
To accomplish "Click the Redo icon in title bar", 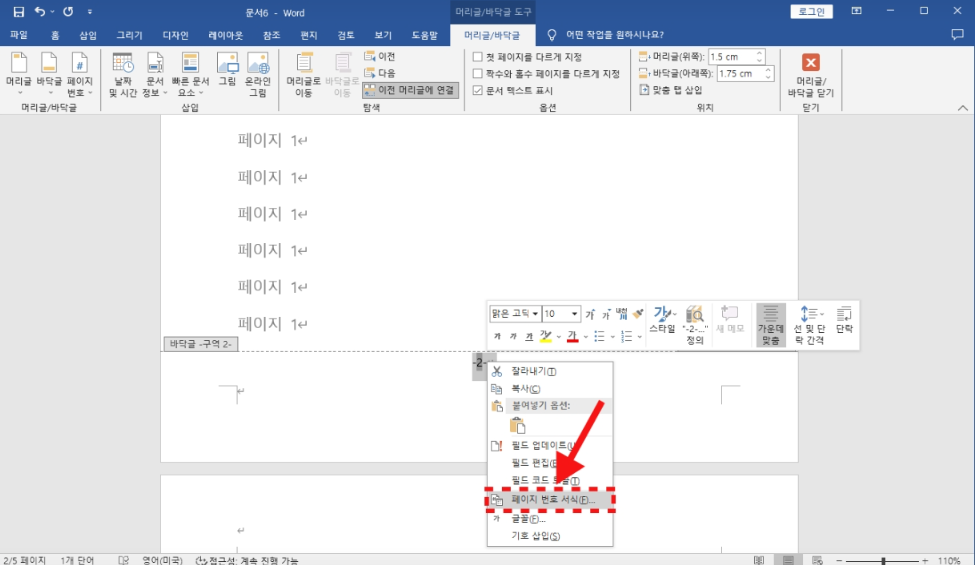I will pyautogui.click(x=68, y=12).
